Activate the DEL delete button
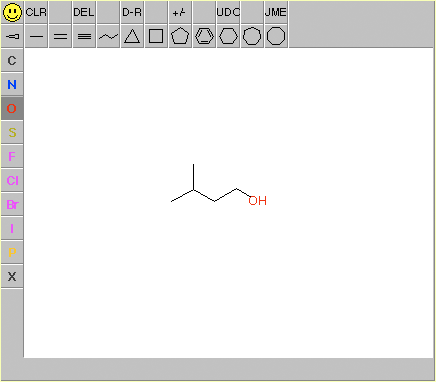 pos(84,12)
